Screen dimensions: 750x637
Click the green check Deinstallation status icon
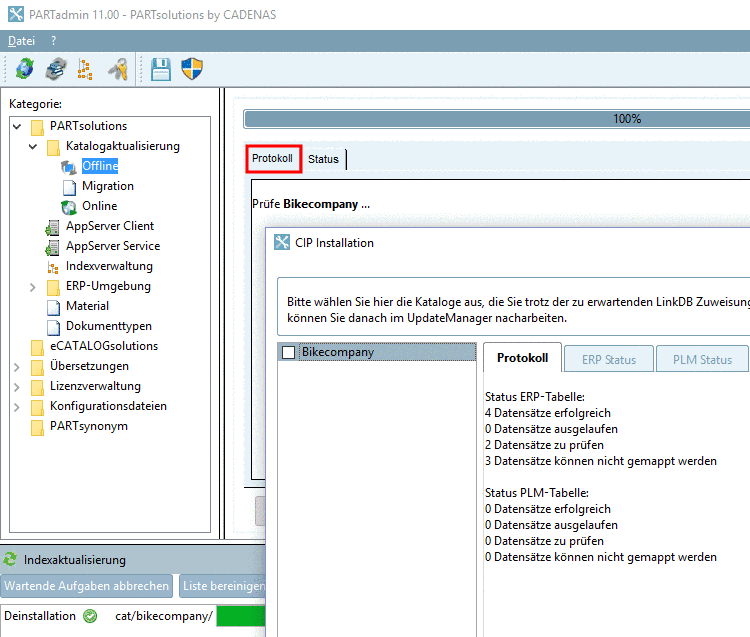pyautogui.click(x=90, y=615)
